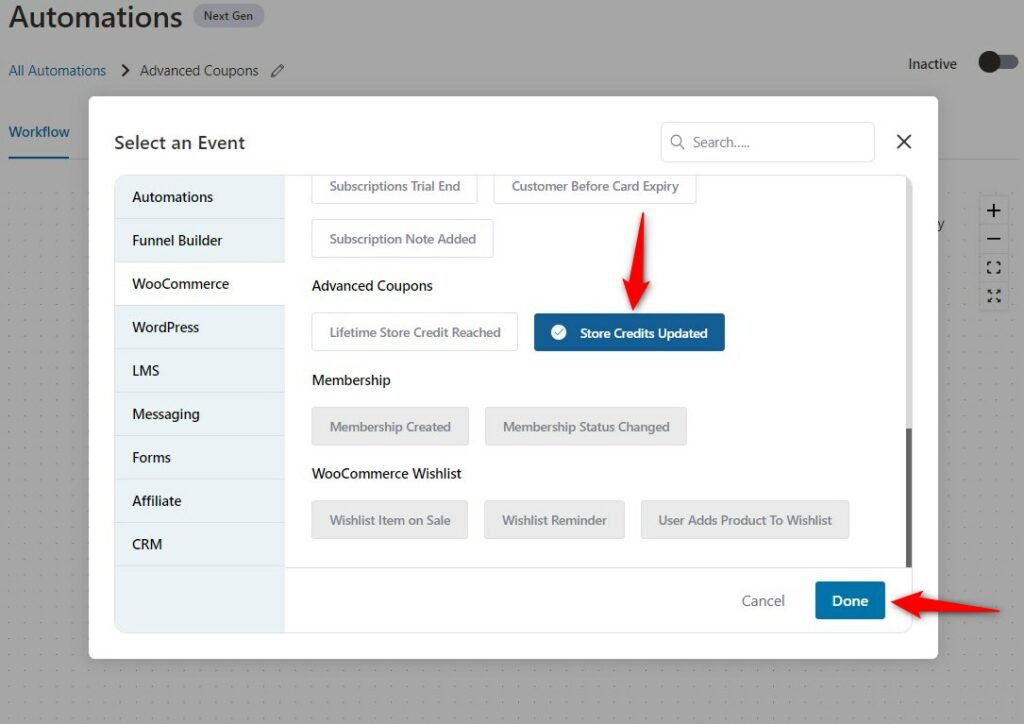Click the event list scrollbar thumb
This screenshot has height=724, width=1024.
[908, 497]
